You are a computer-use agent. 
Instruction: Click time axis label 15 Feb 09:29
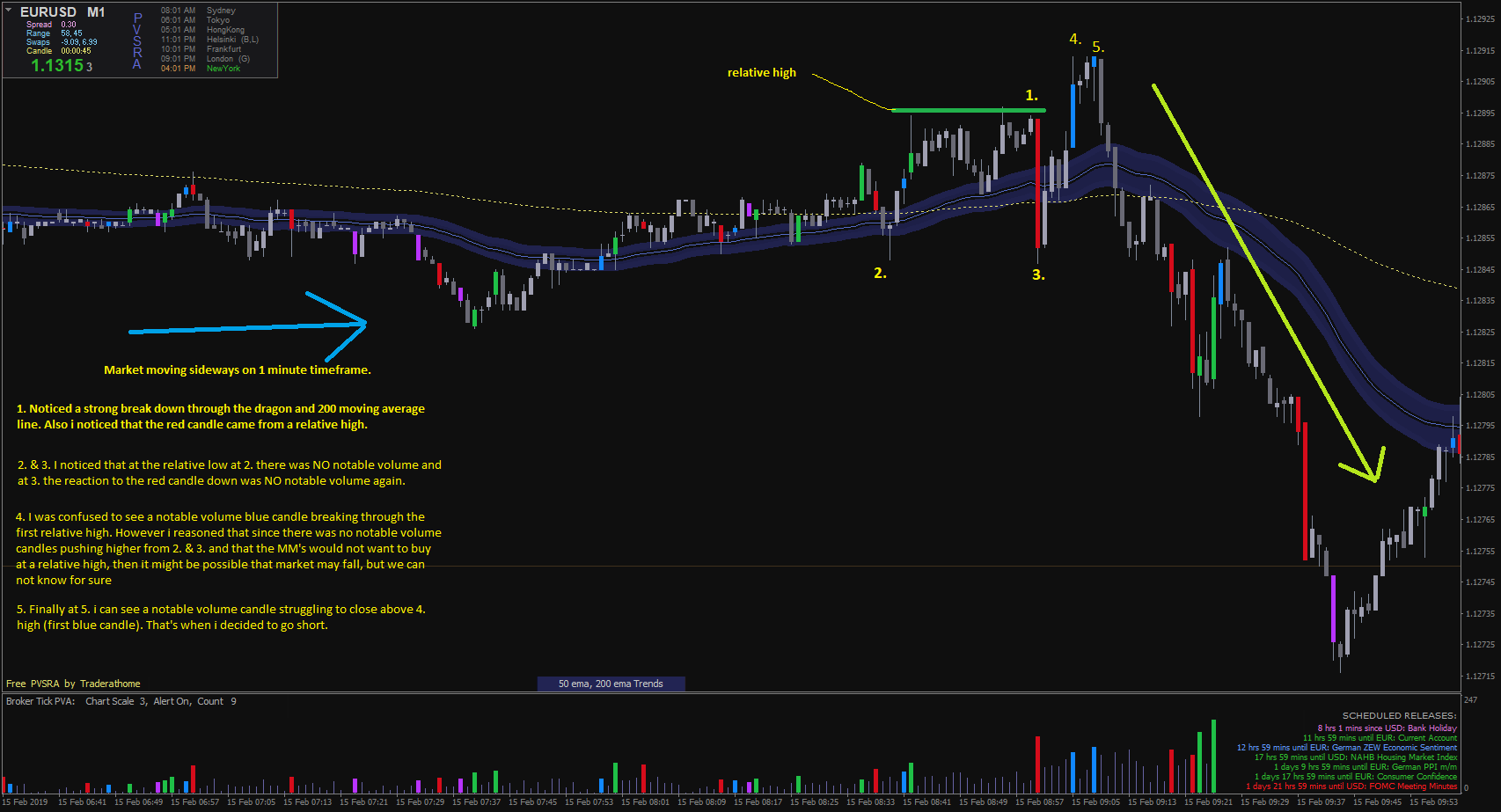tap(1264, 802)
